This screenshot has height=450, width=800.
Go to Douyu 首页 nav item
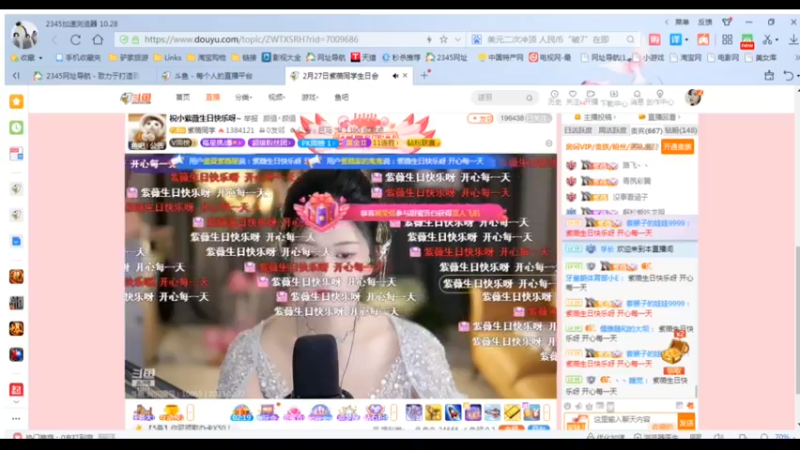[x=183, y=97]
